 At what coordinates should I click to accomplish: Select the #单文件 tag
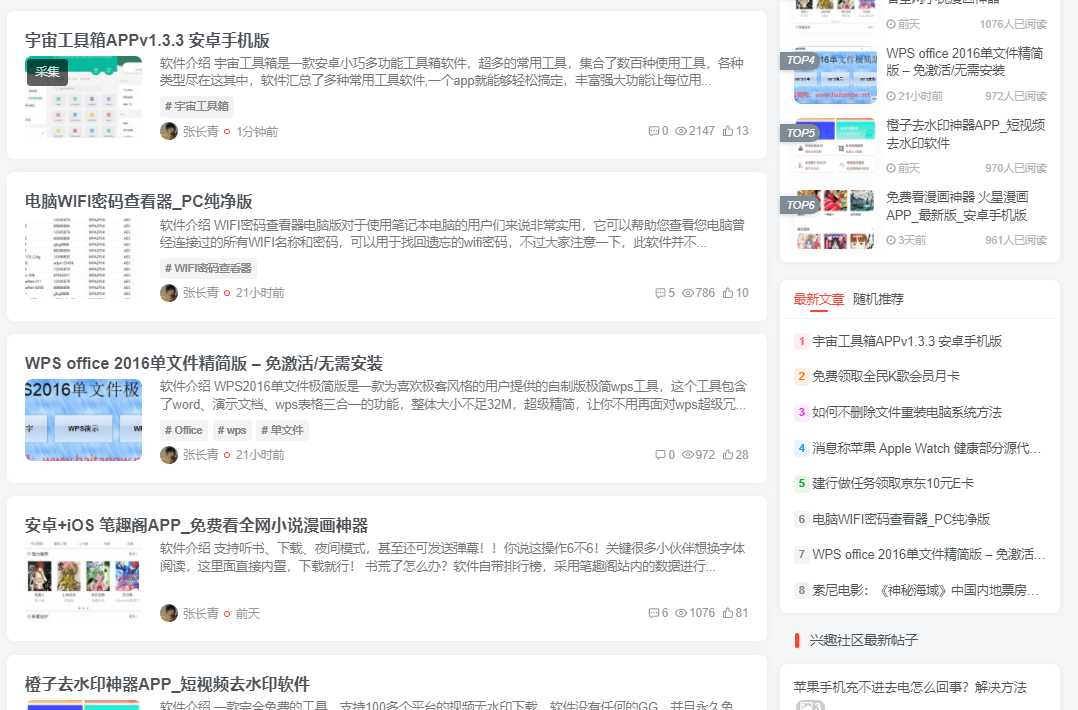tap(283, 430)
